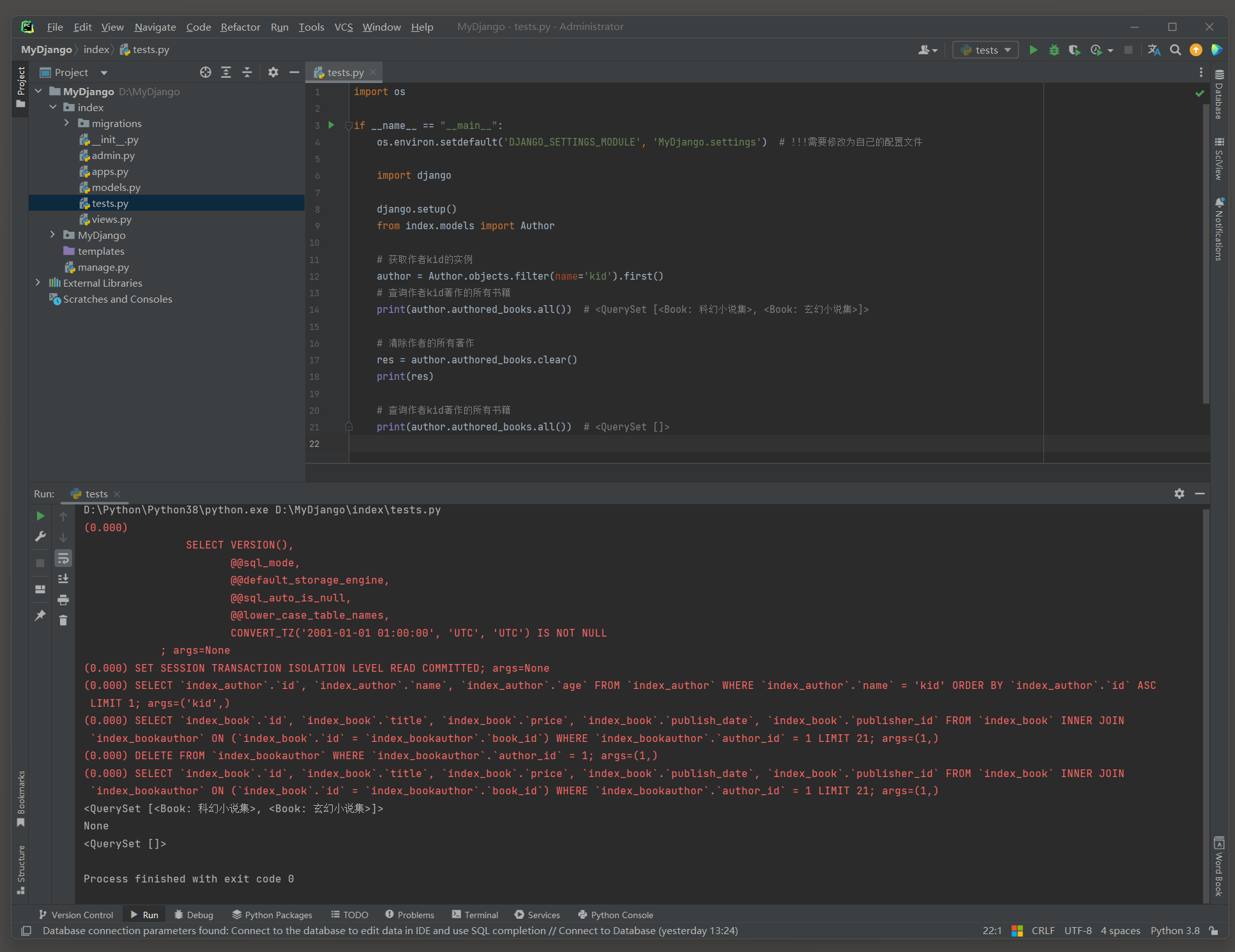Screen dimensions: 1235x952
Task: Click the tests run configuration dropdown
Action: pos(988,49)
